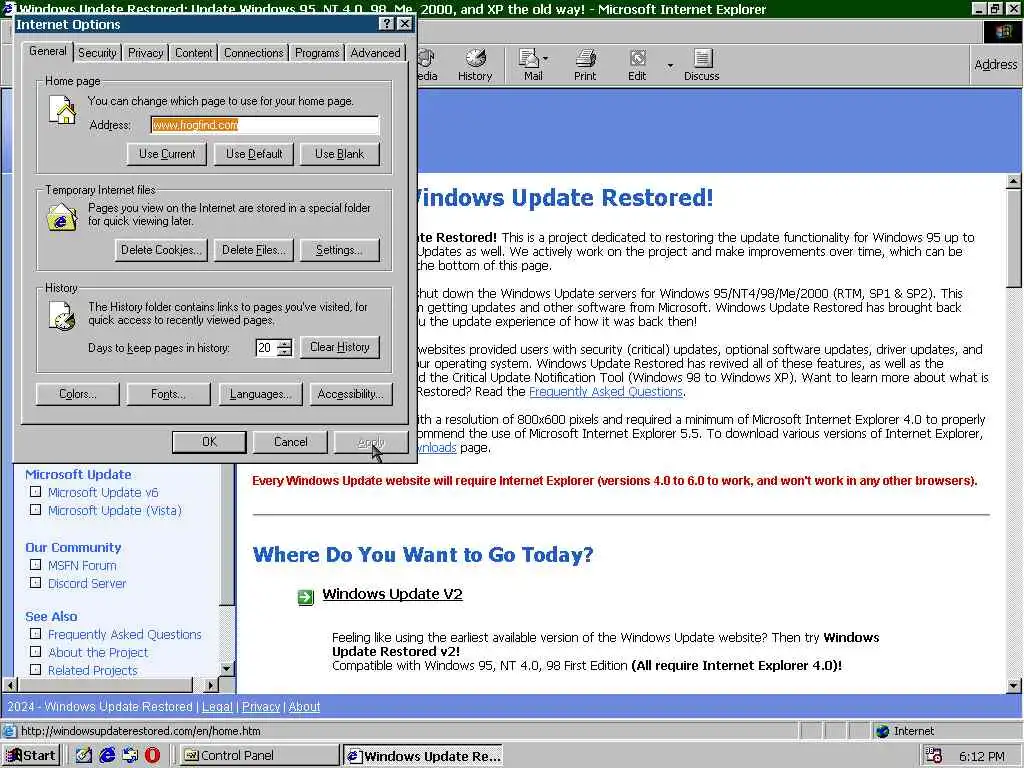1024x768 pixels.
Task: Open Privacy footer link
Action: click(x=261, y=707)
